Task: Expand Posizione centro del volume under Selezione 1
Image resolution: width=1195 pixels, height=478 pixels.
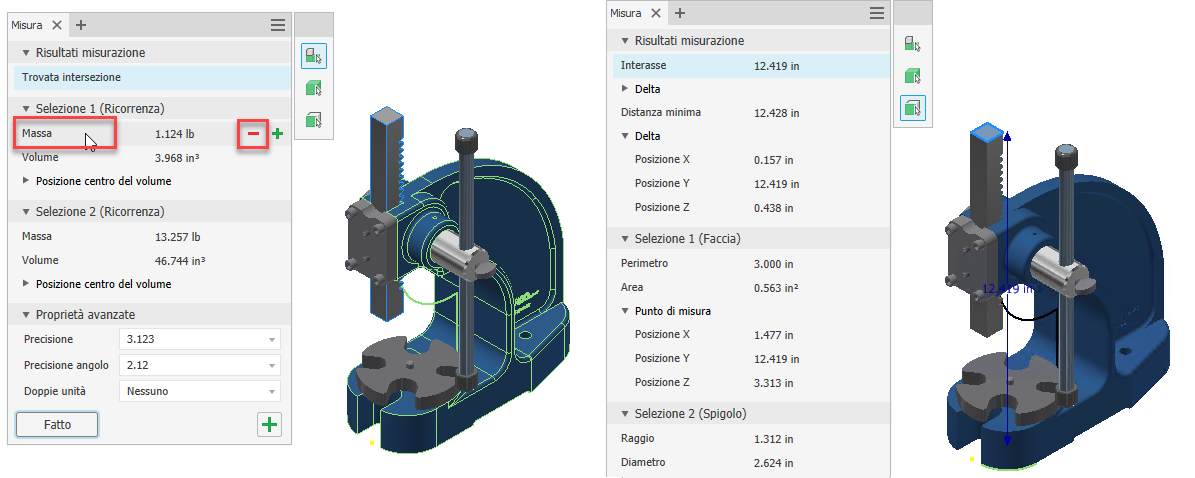Action: click(x=26, y=181)
